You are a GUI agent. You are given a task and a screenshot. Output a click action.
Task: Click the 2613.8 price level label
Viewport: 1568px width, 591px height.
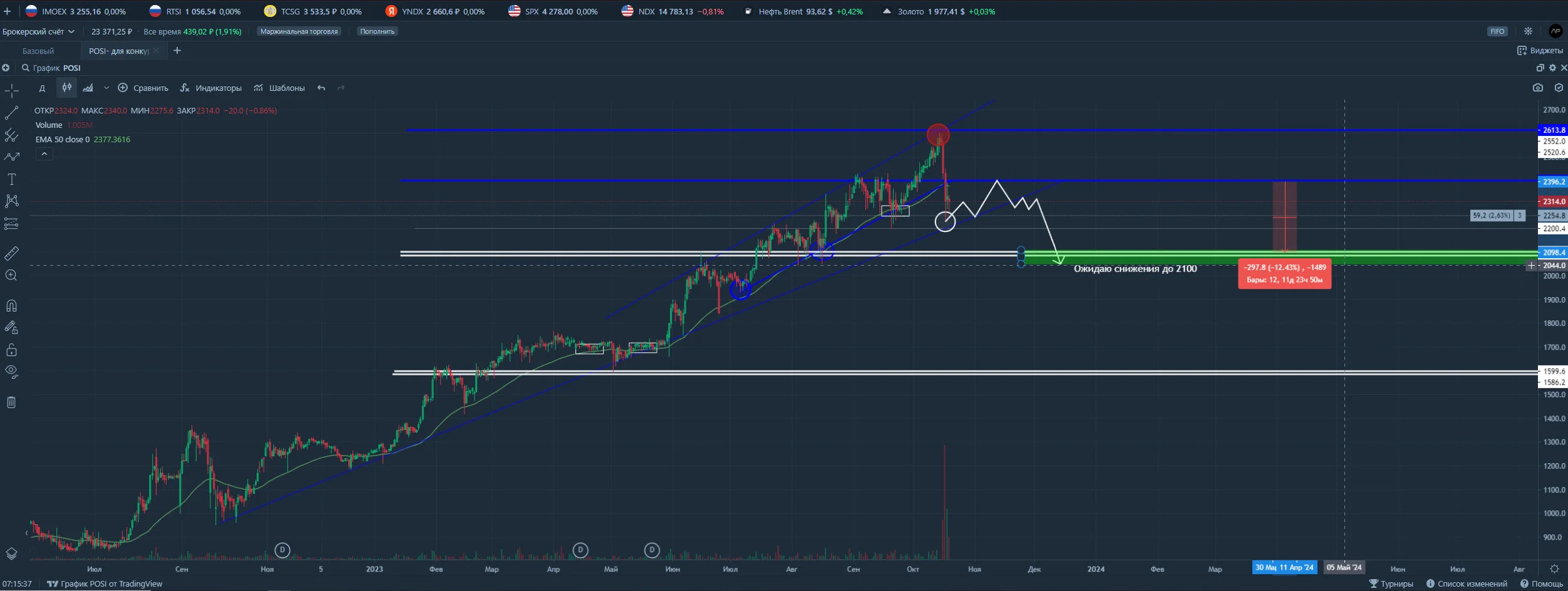(x=1552, y=130)
